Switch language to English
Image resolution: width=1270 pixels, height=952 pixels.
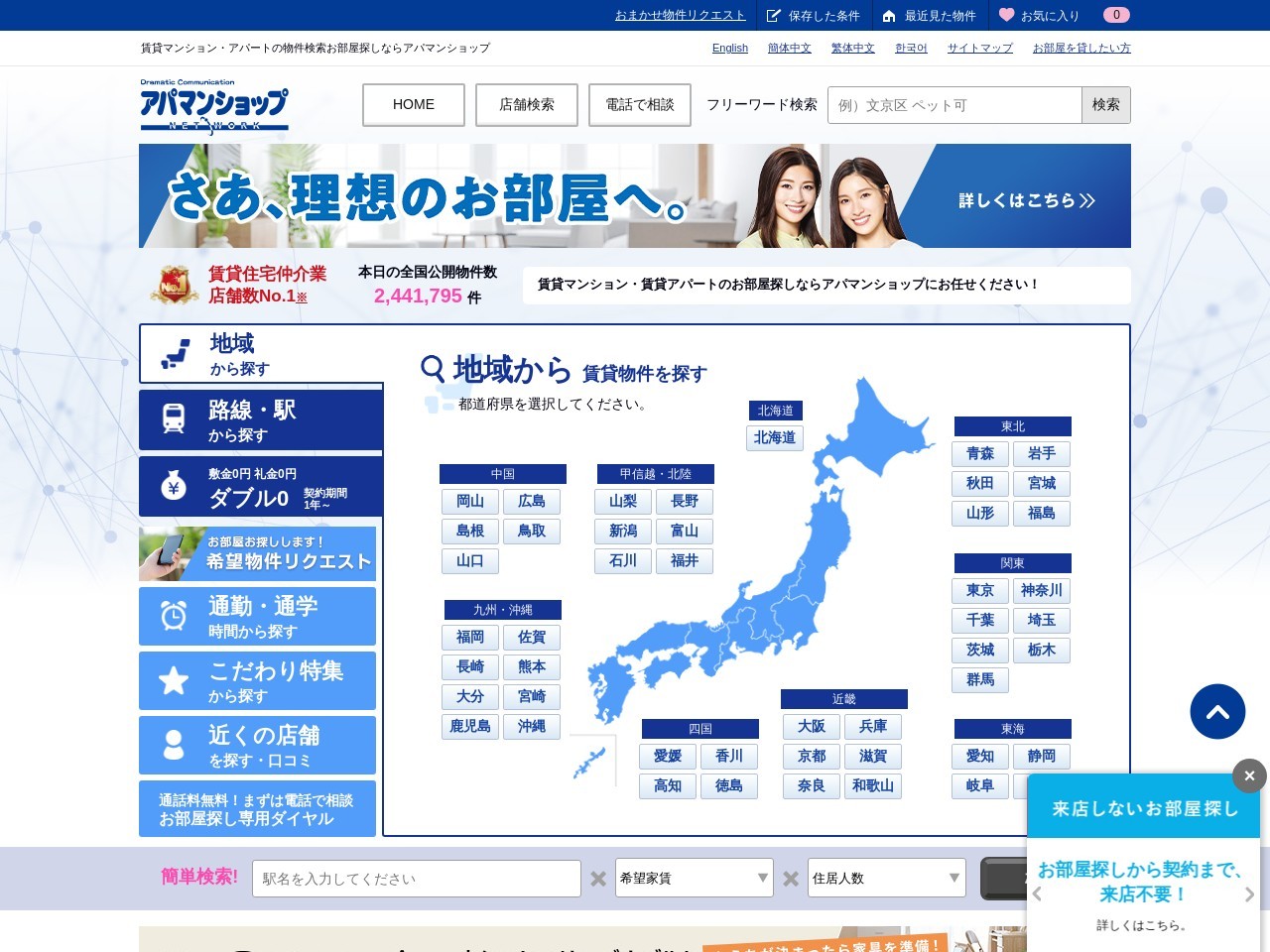[x=730, y=48]
